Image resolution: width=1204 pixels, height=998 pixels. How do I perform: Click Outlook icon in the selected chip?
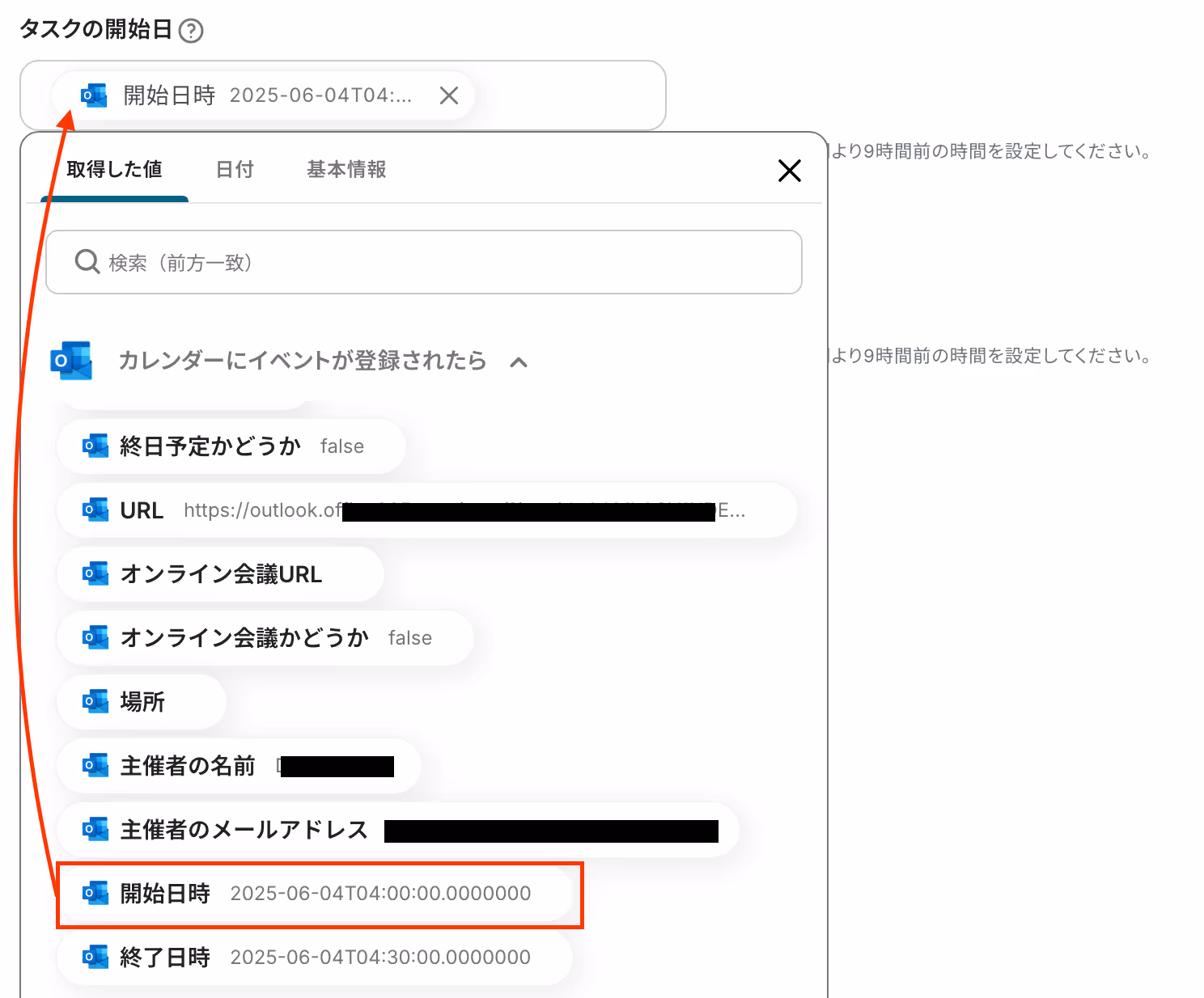[93, 95]
